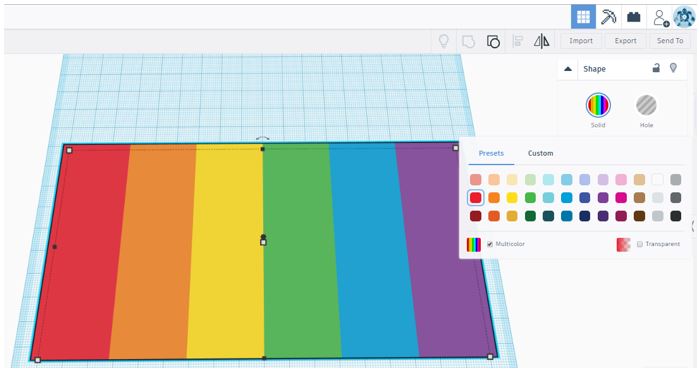Open the Blocks pickaxe mode
Viewport: 699px width, 380px height.
click(608, 17)
